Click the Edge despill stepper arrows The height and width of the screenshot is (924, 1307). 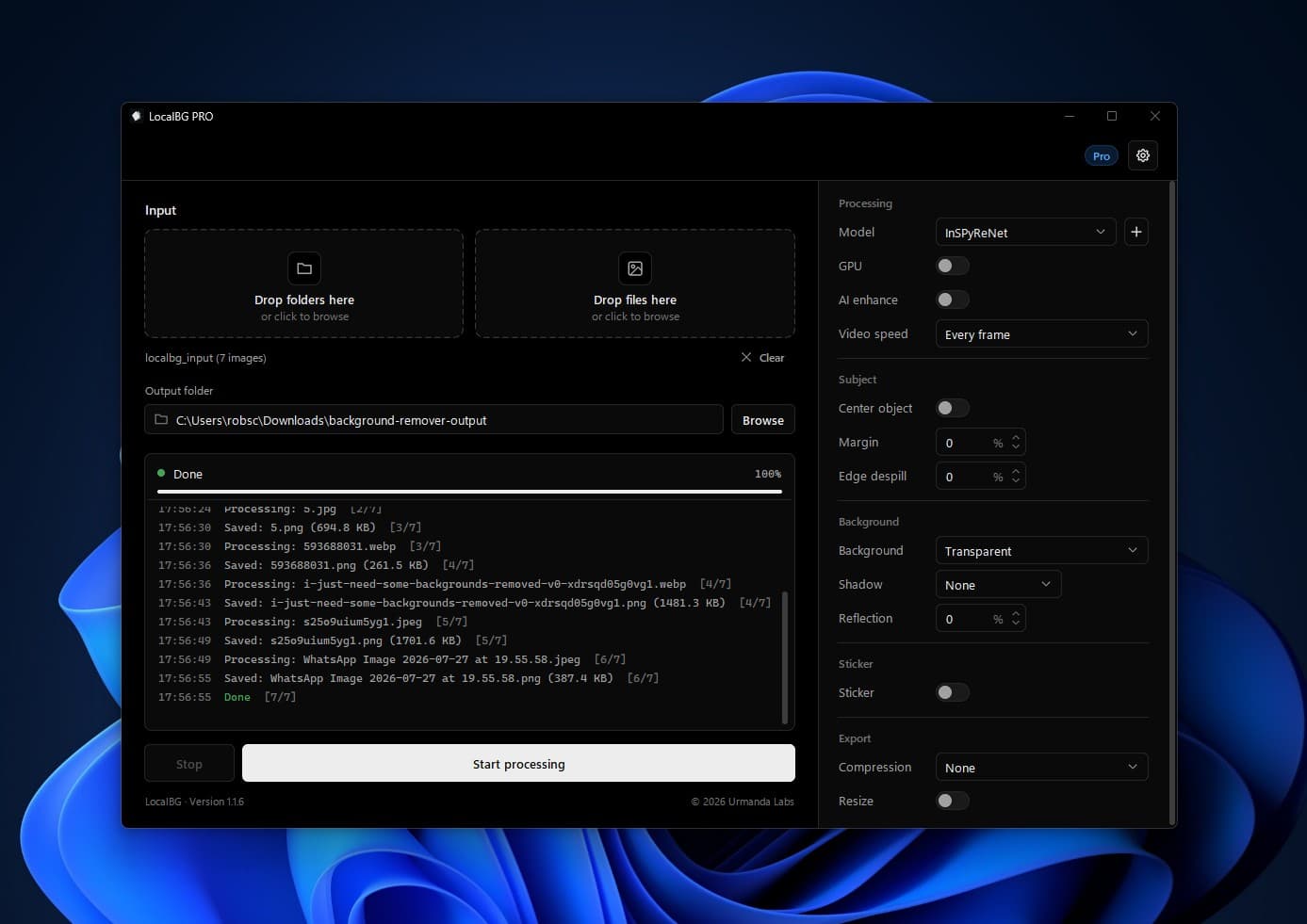[x=1016, y=477]
